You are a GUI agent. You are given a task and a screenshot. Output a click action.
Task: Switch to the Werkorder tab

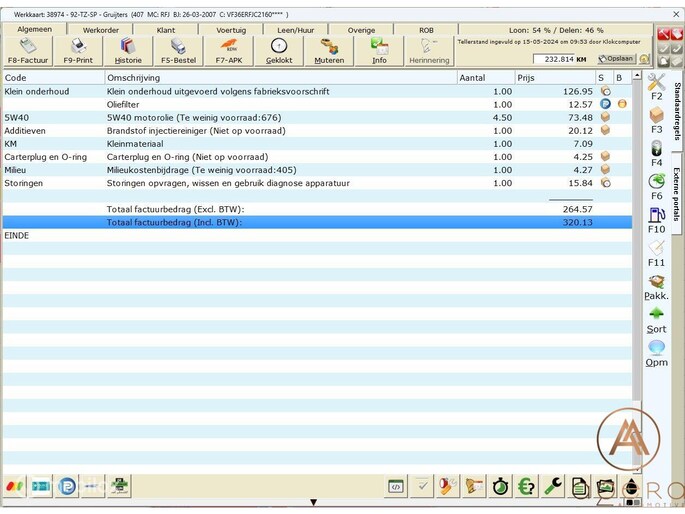pyautogui.click(x=101, y=30)
